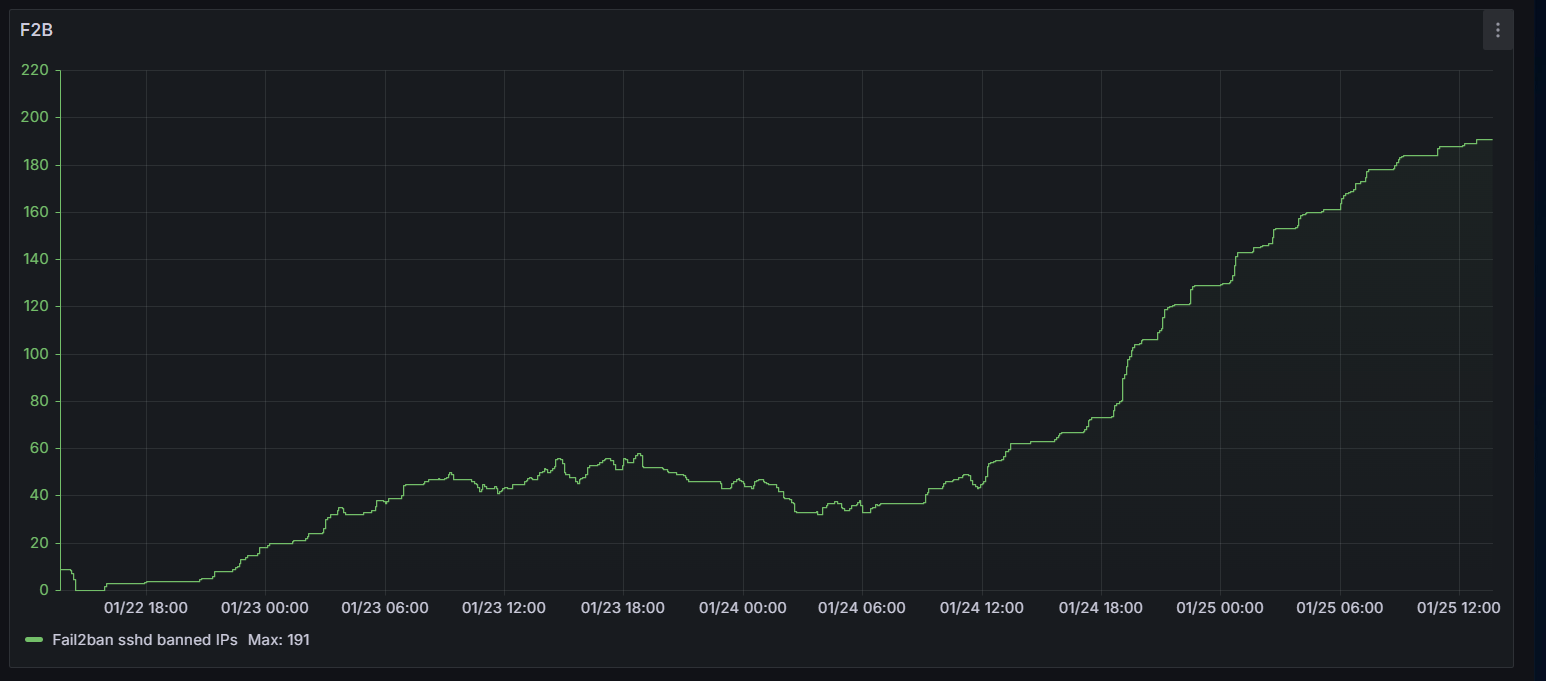Click the 200 y-axis label
This screenshot has height=681, width=1546.
point(34,117)
